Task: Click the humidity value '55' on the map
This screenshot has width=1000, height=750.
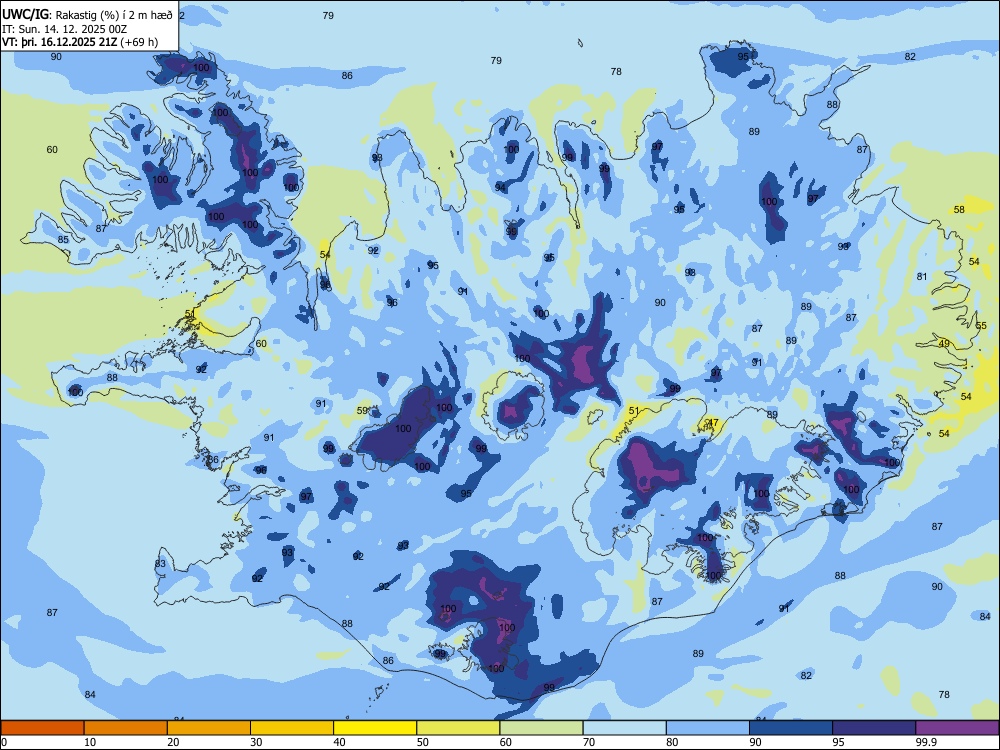Action: tap(981, 325)
